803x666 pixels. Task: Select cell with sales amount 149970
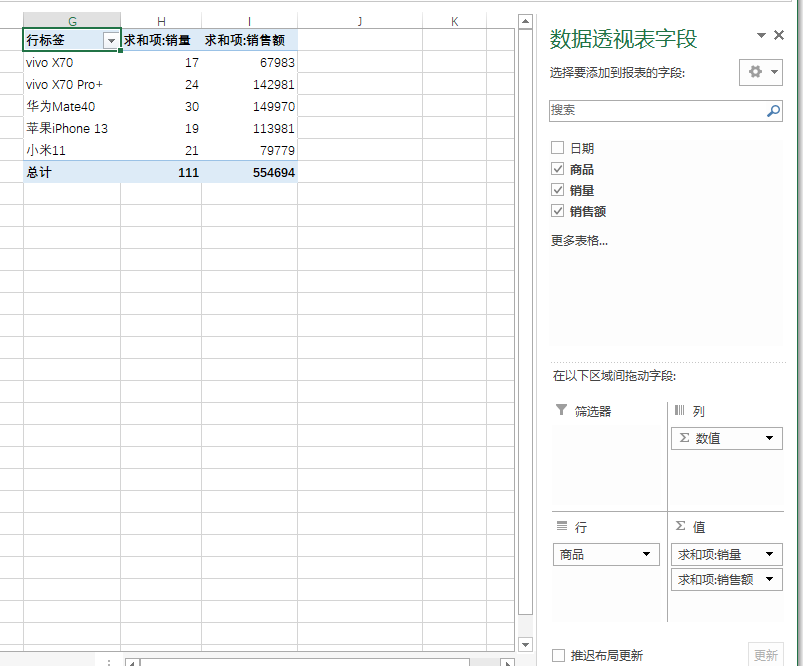(249, 107)
